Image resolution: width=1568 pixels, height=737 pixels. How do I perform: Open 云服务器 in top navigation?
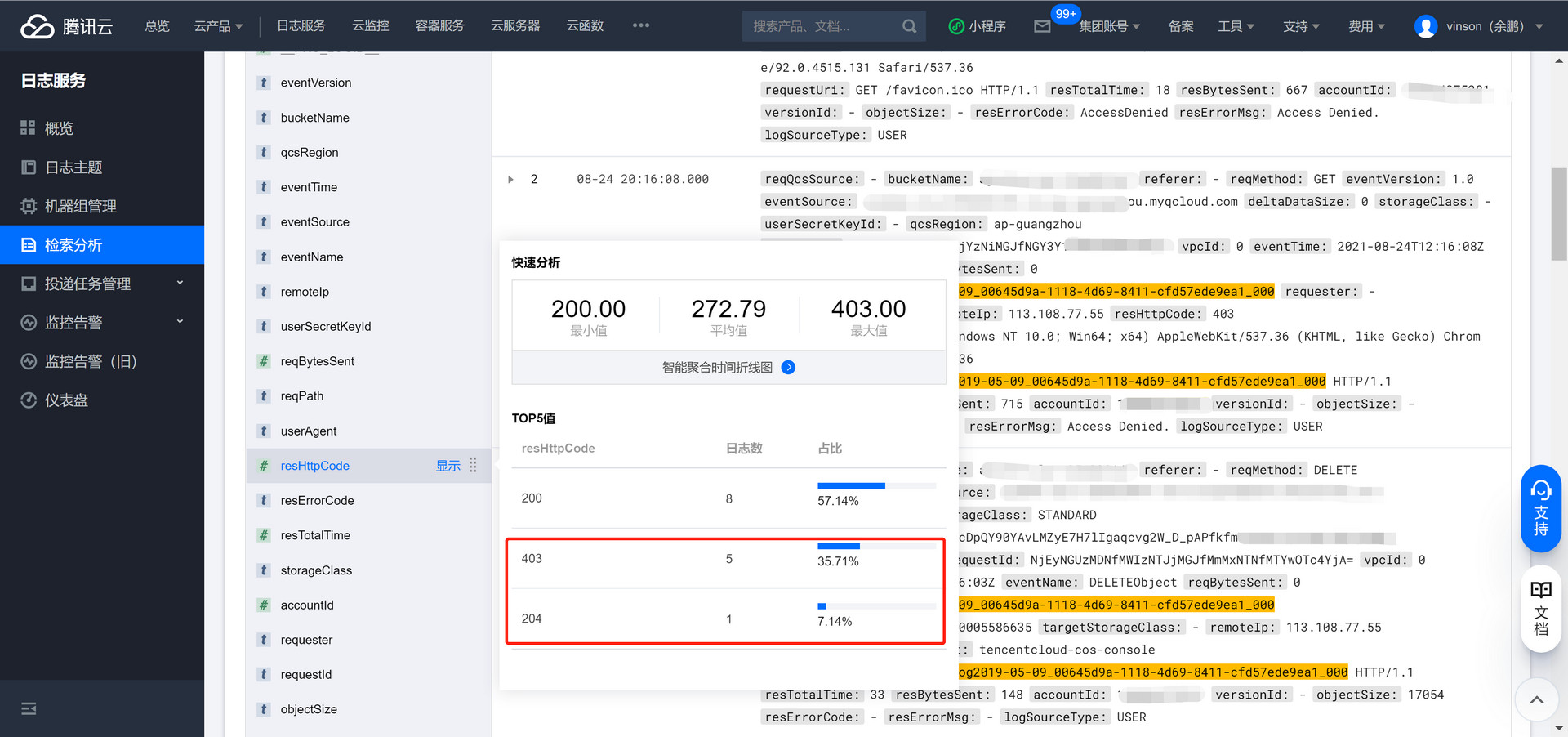515,26
